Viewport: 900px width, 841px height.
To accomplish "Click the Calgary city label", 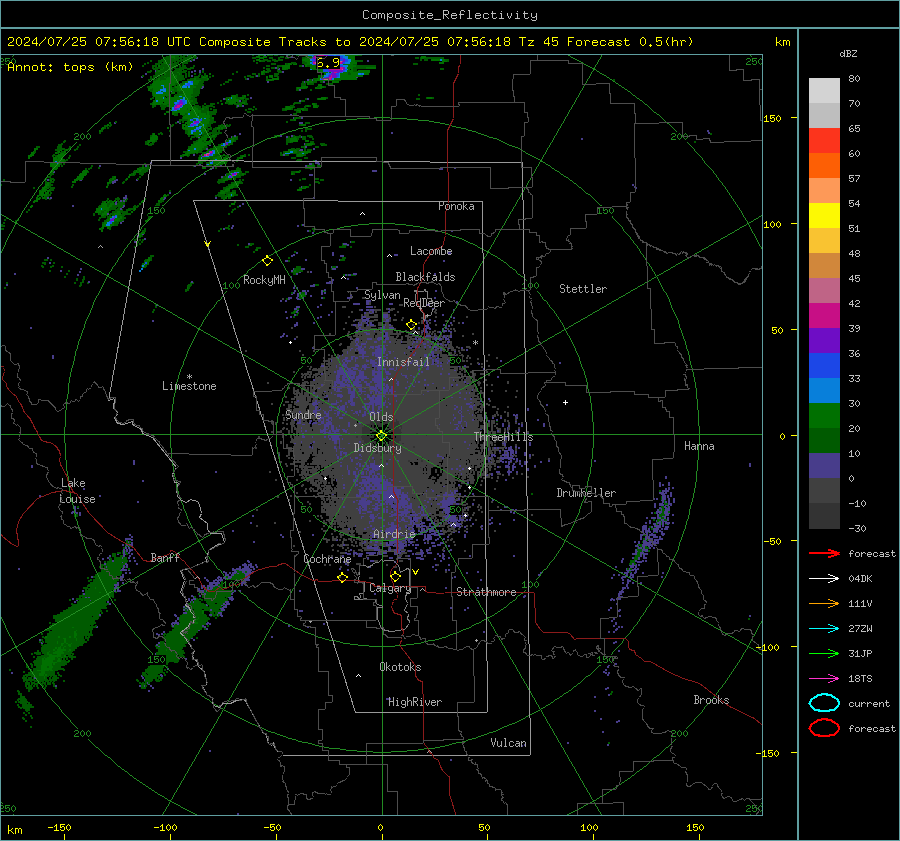I will coord(390,588).
